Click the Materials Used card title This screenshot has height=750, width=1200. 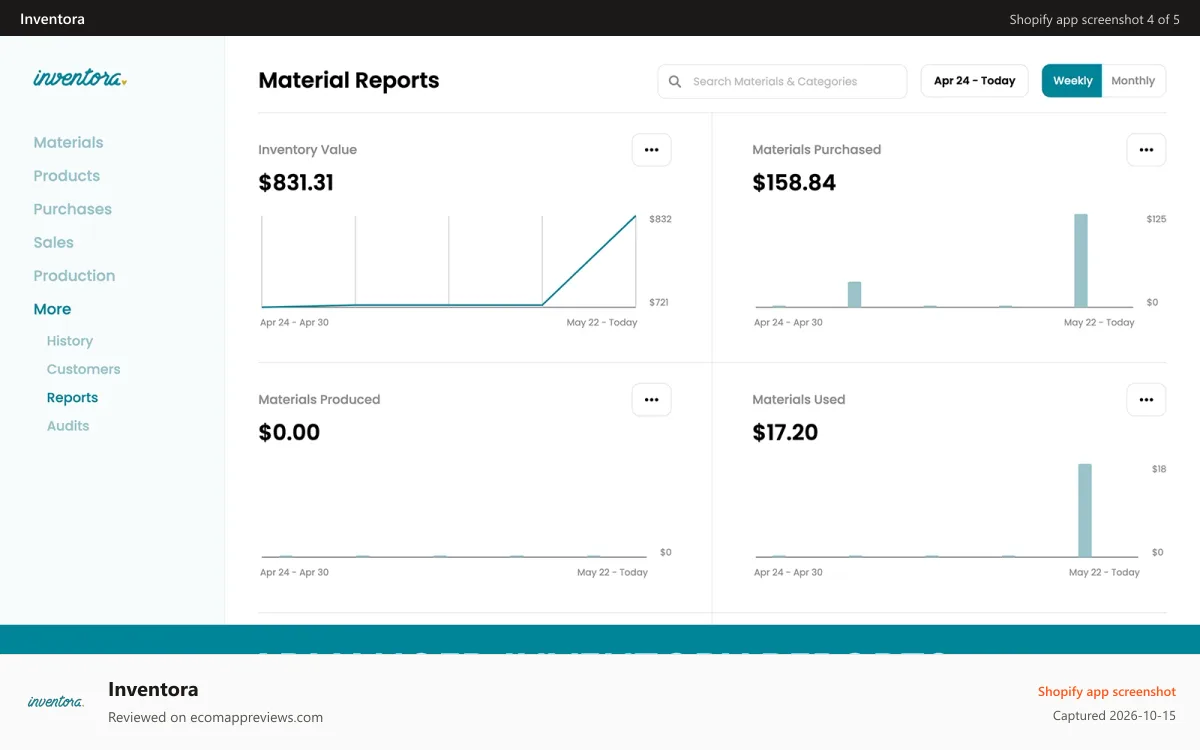click(798, 400)
